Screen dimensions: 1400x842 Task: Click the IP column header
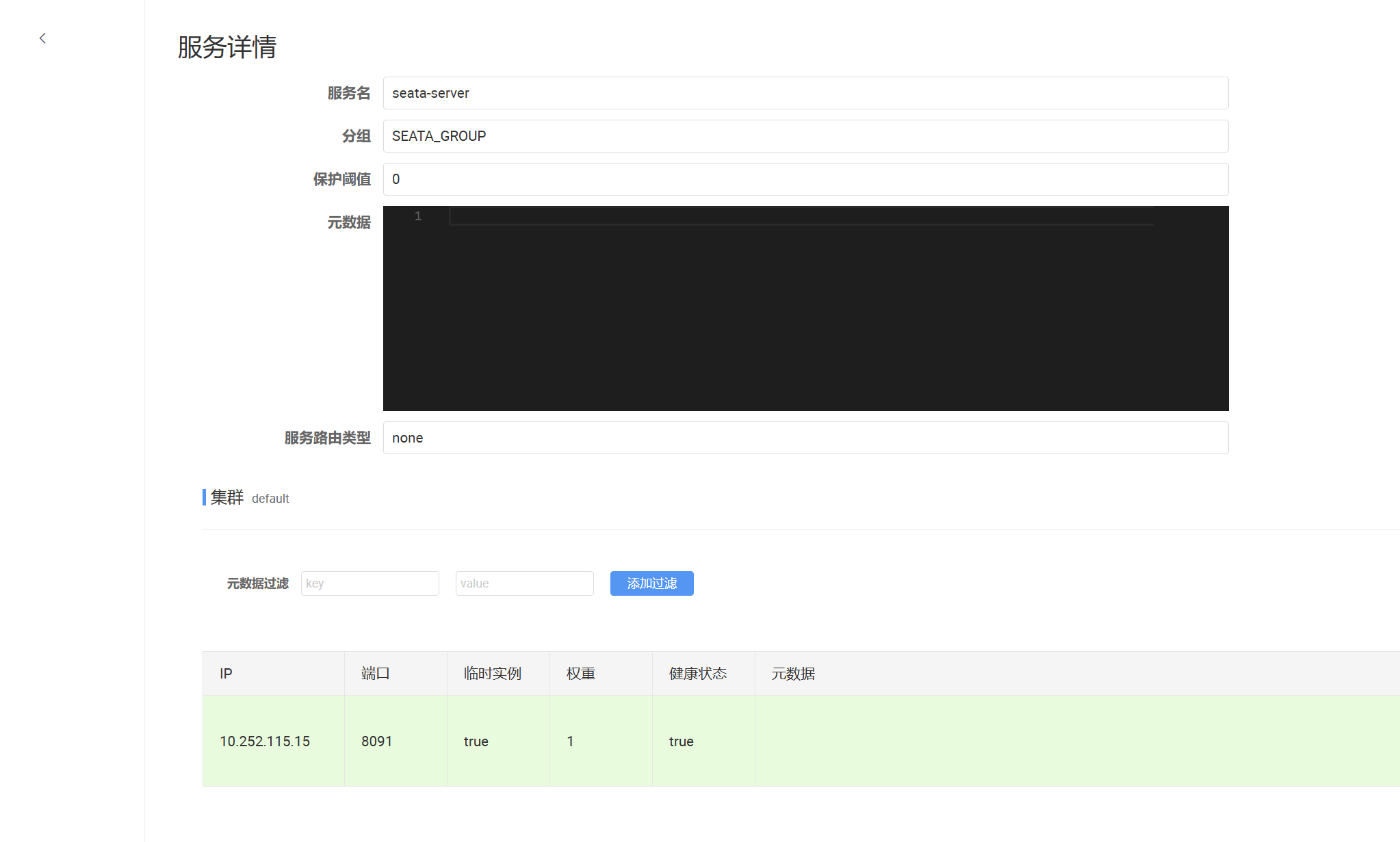(226, 674)
